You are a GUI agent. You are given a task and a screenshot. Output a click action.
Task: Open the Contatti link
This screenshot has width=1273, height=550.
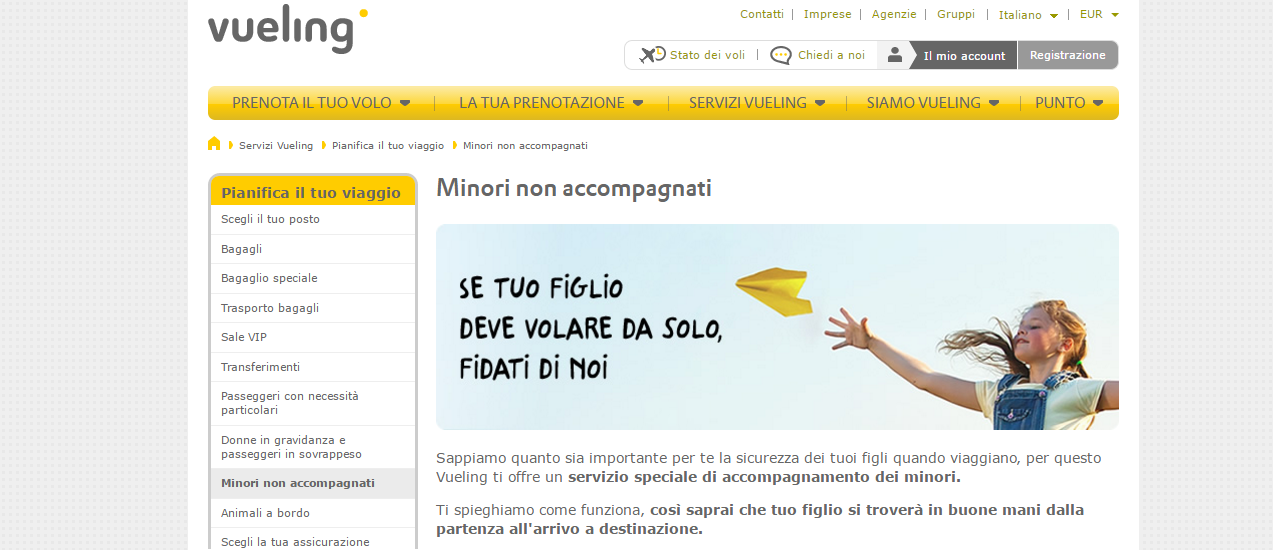pos(762,14)
